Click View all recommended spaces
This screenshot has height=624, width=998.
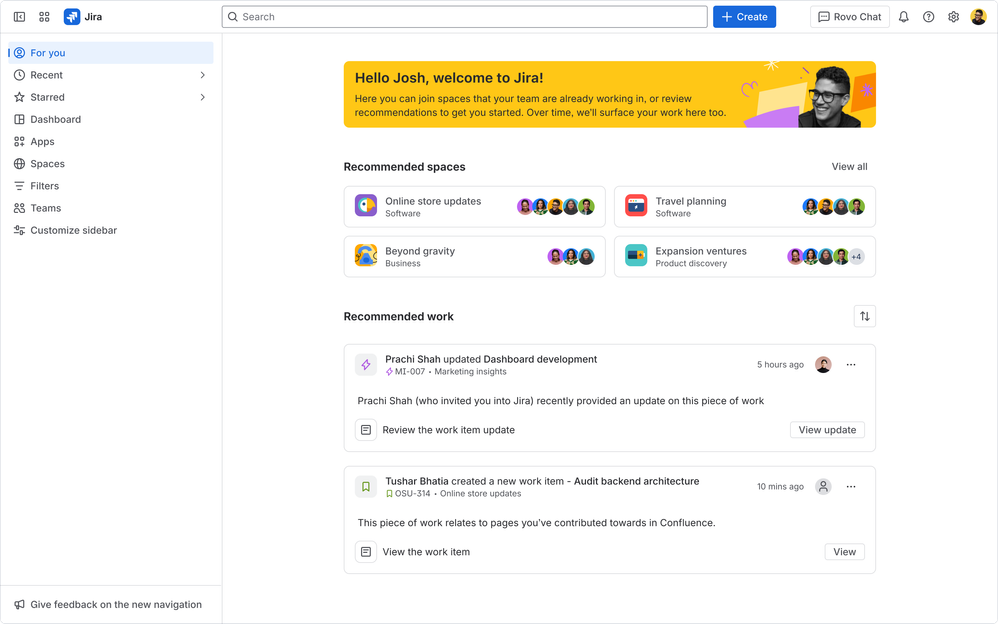click(x=849, y=167)
